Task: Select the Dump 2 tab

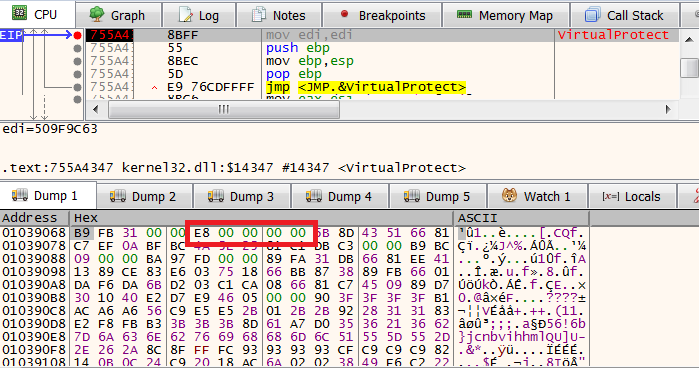Action: pos(145,196)
